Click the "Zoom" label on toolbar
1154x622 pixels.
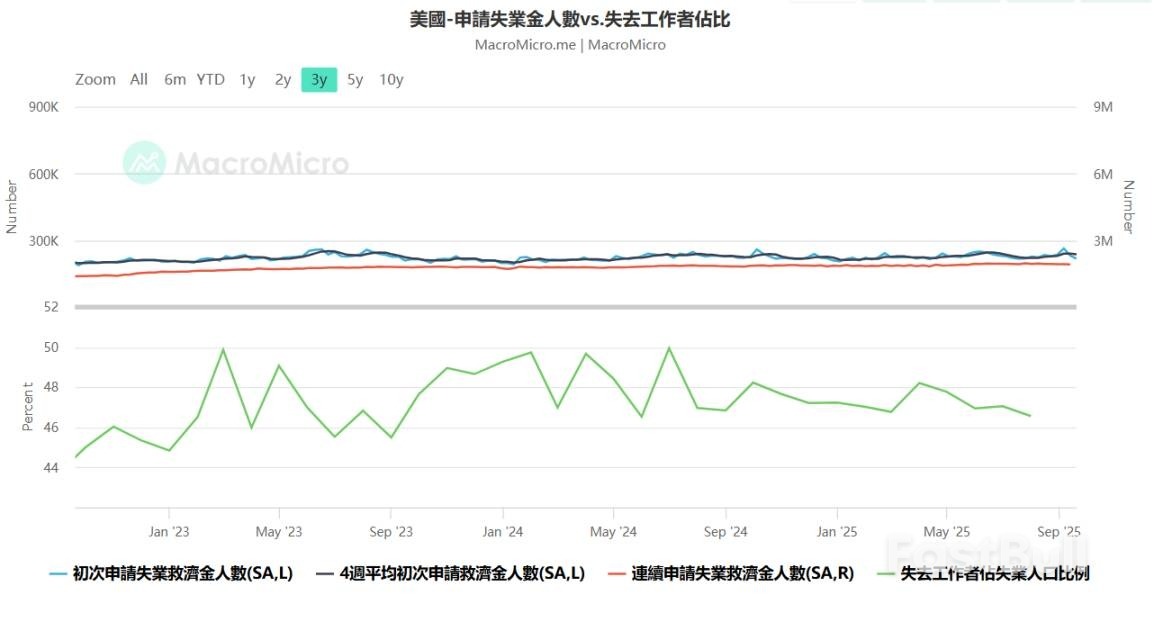pyautogui.click(x=95, y=79)
